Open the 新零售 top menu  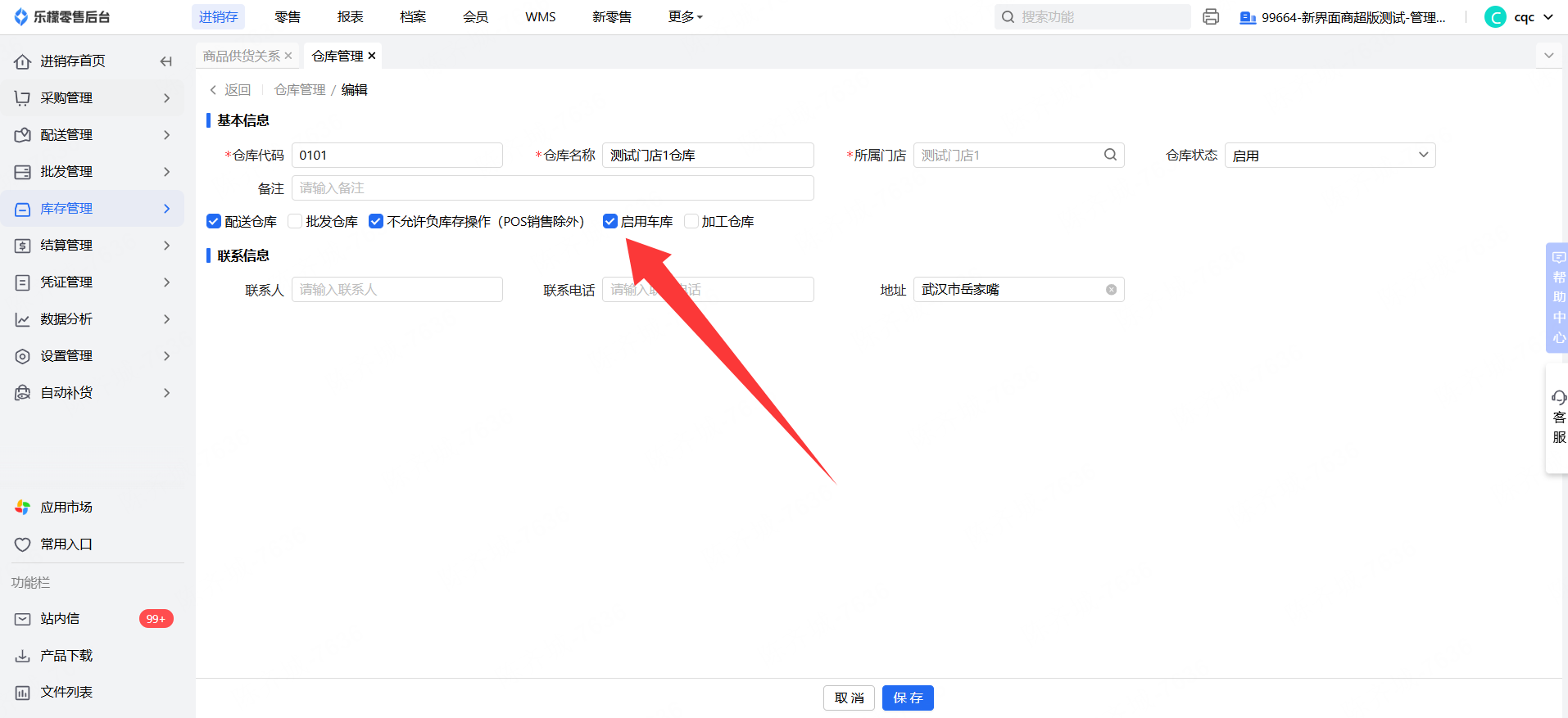click(x=612, y=16)
